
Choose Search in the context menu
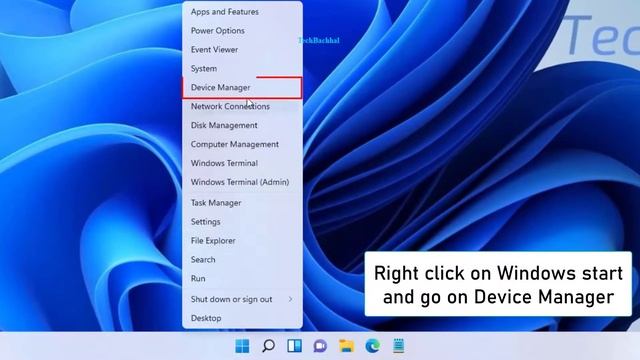point(242,260)
